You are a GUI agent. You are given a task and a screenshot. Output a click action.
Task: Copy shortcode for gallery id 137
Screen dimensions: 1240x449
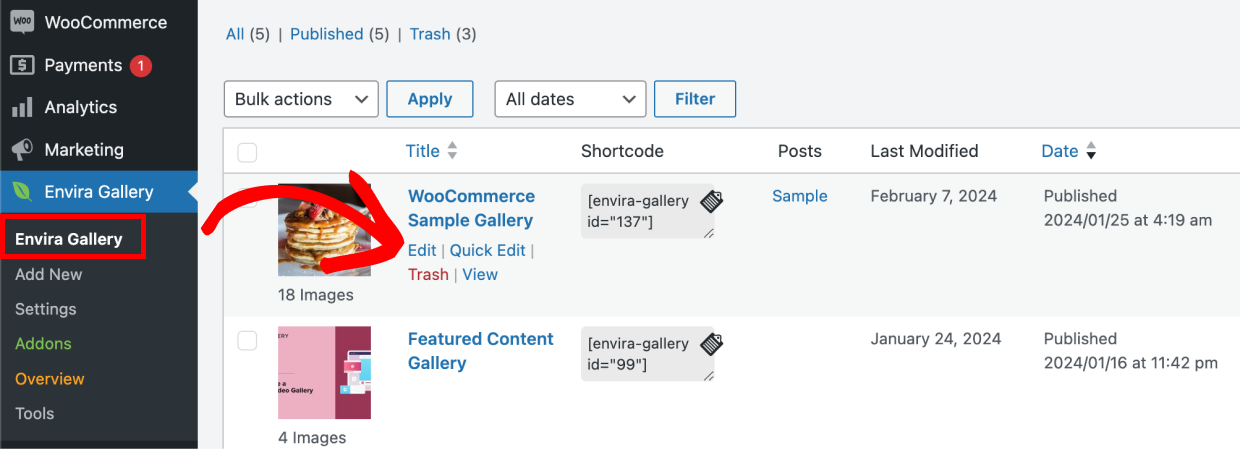coord(711,201)
